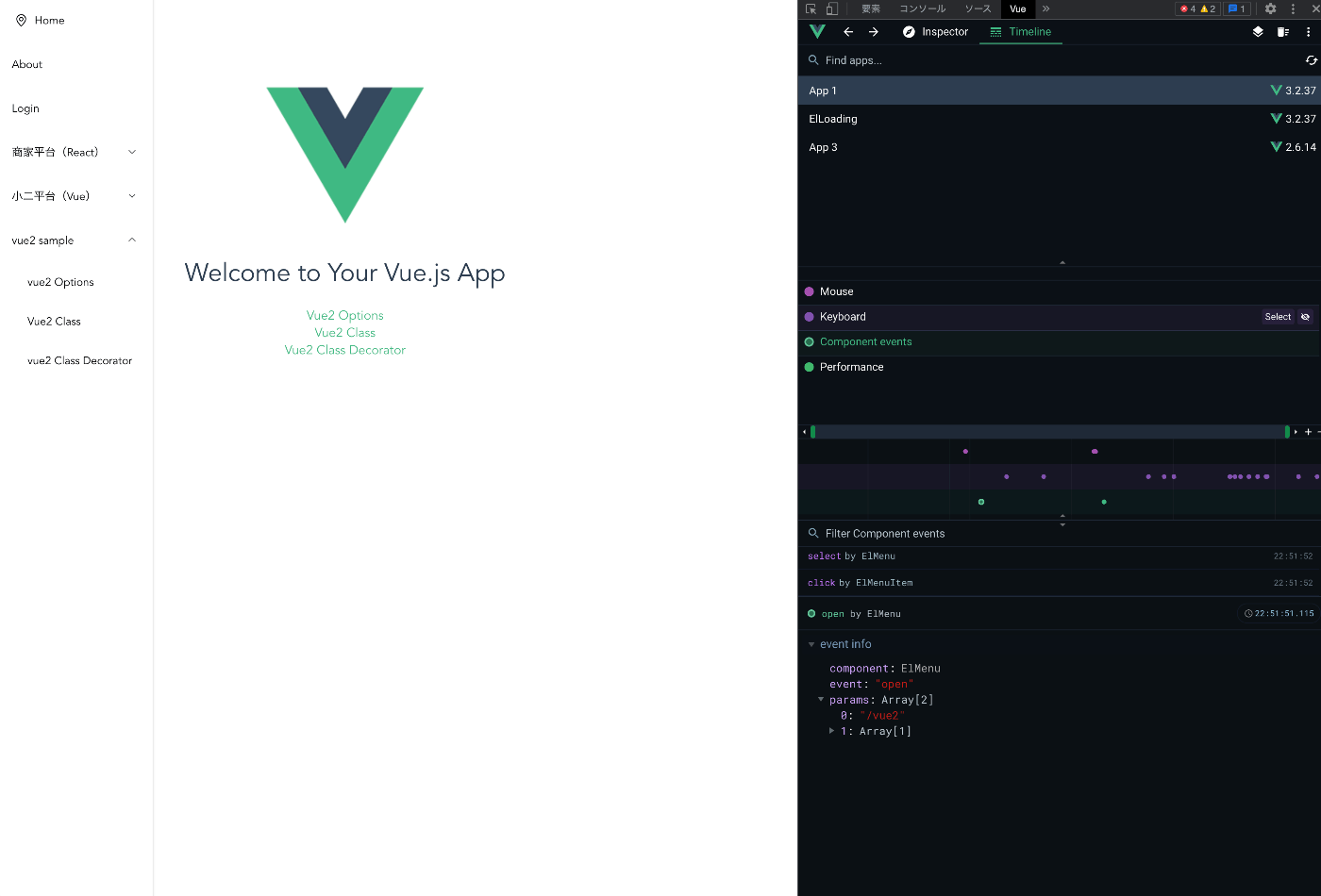This screenshot has width=1321, height=896.
Task: Expand 商家平台 (React) submenu chevron
Action: tap(132, 152)
